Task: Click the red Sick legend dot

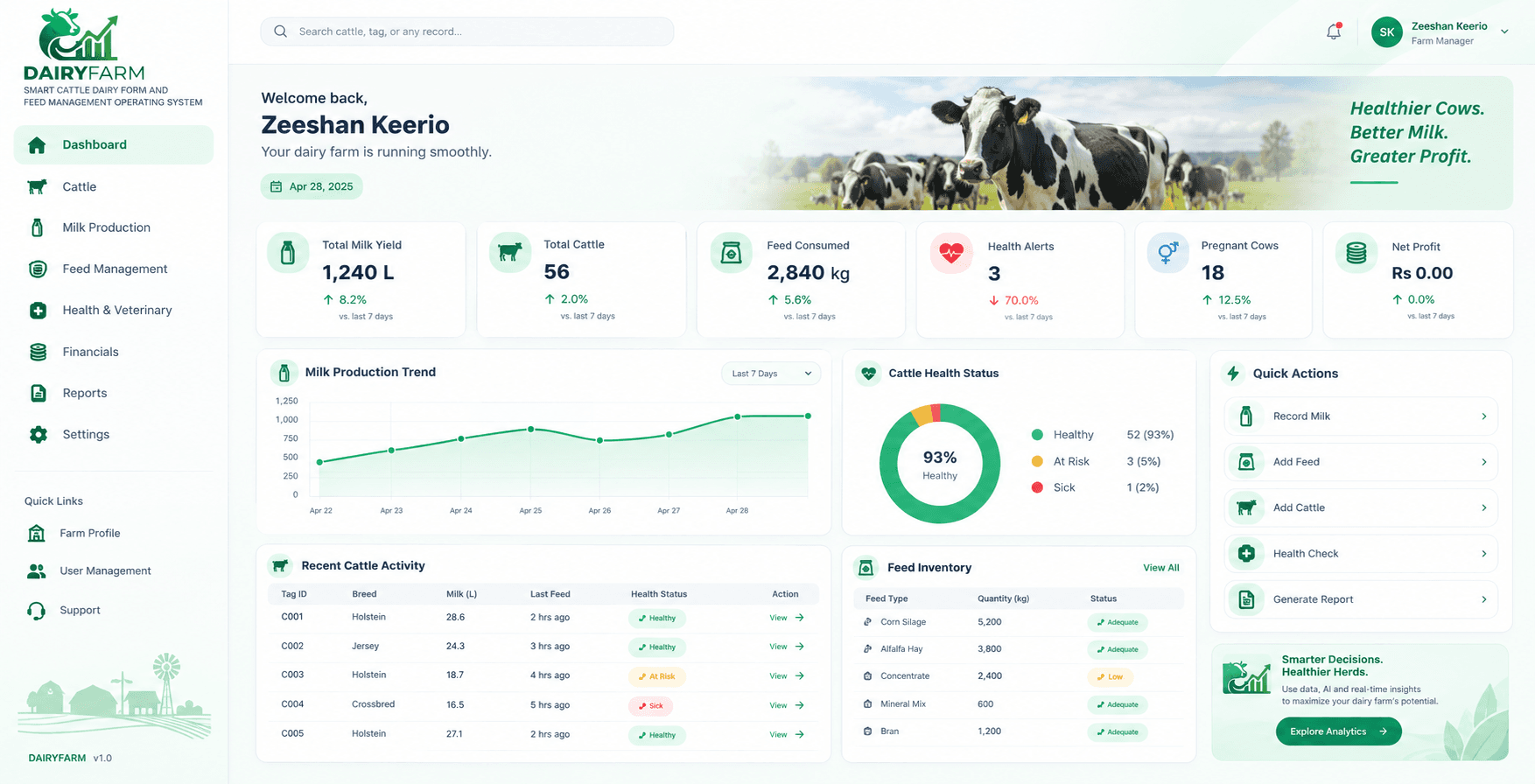Action: pyautogui.click(x=1037, y=487)
